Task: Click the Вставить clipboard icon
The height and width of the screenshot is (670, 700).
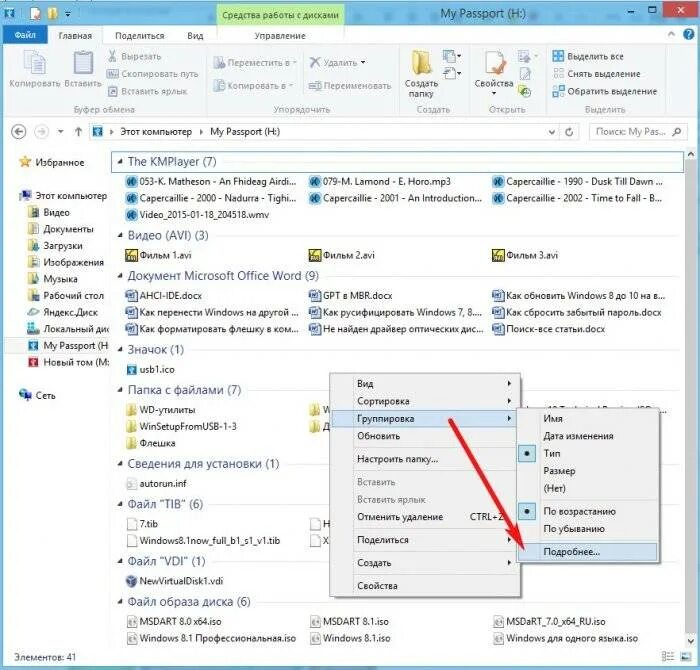Action: pos(83,63)
